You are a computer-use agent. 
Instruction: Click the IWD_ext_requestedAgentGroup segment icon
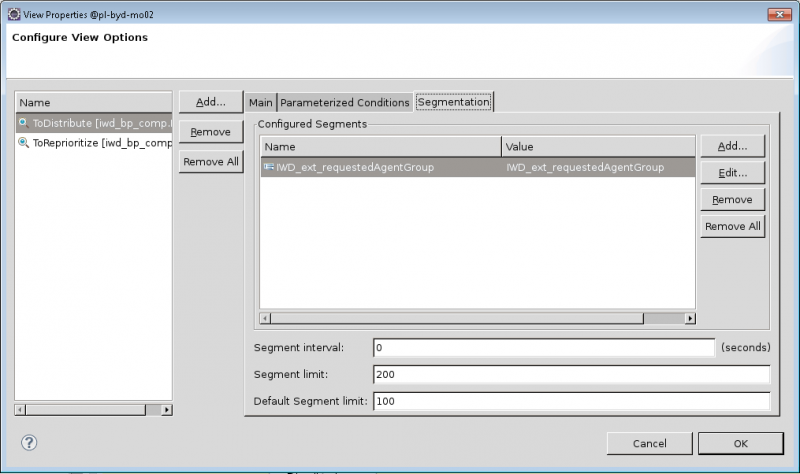[268, 168]
